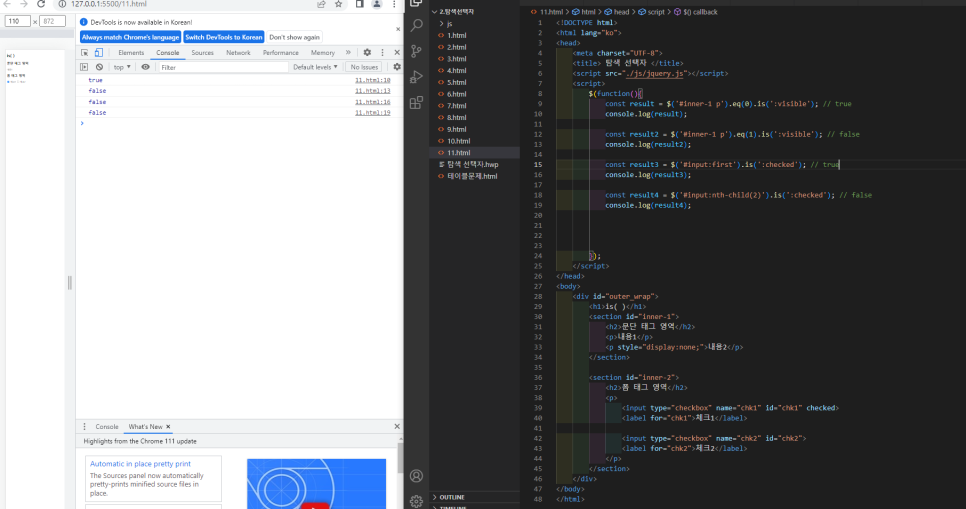966x509 pixels.
Task: Click Always match Chrome's language button
Action: coord(130,37)
